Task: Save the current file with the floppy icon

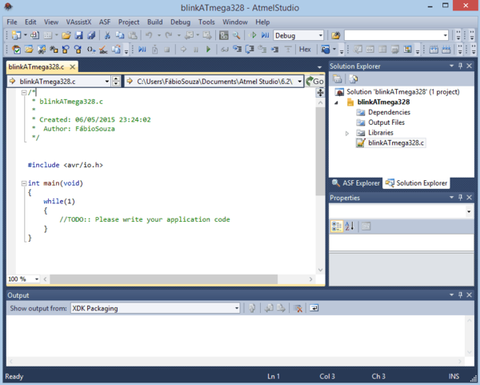Action: [79, 35]
